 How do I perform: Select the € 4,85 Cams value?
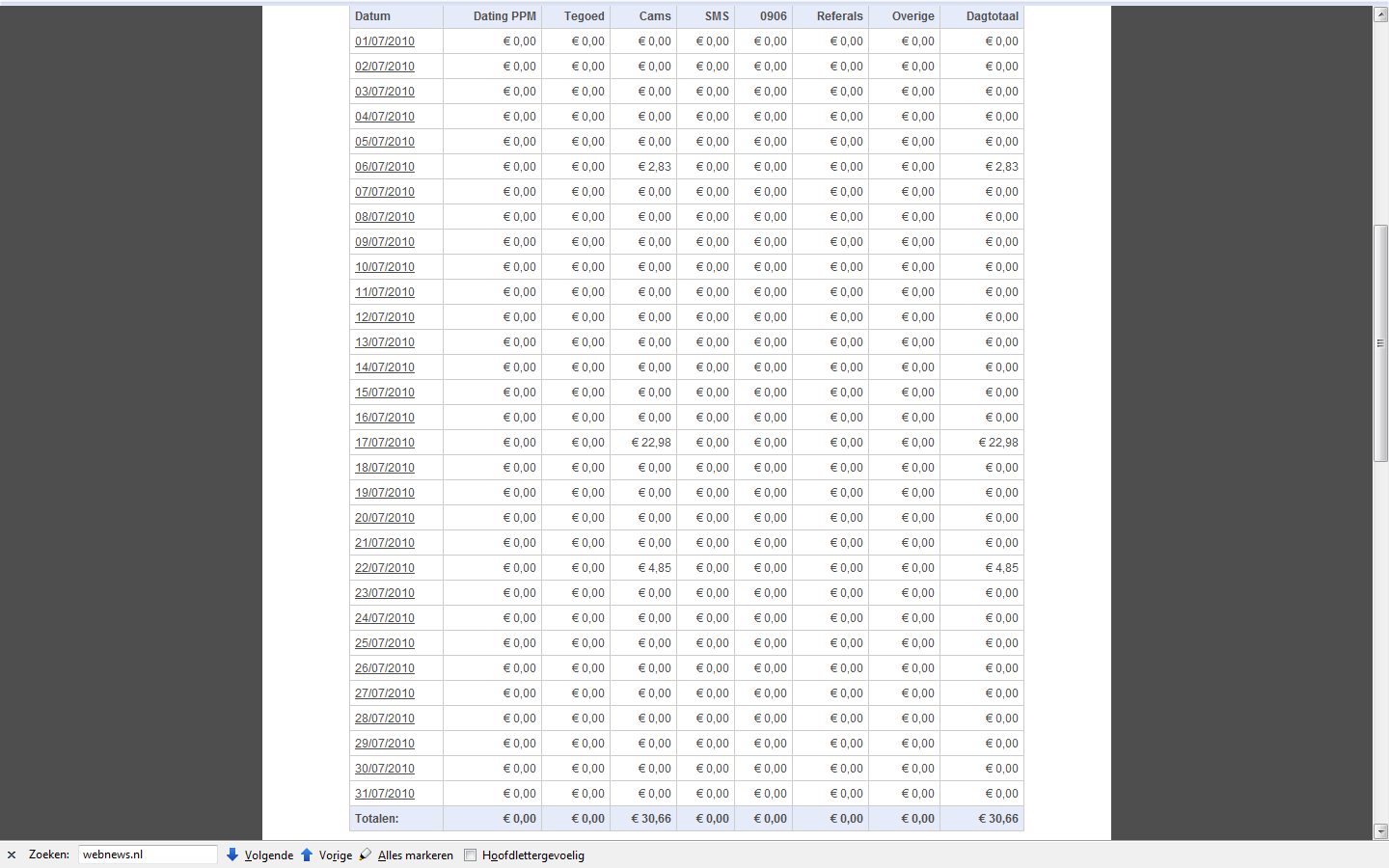[x=655, y=568]
